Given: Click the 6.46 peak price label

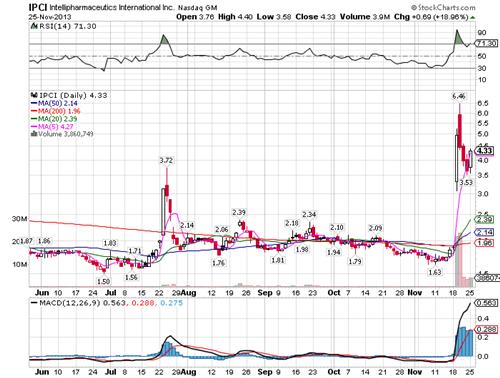Looking at the screenshot, I should 459,96.
